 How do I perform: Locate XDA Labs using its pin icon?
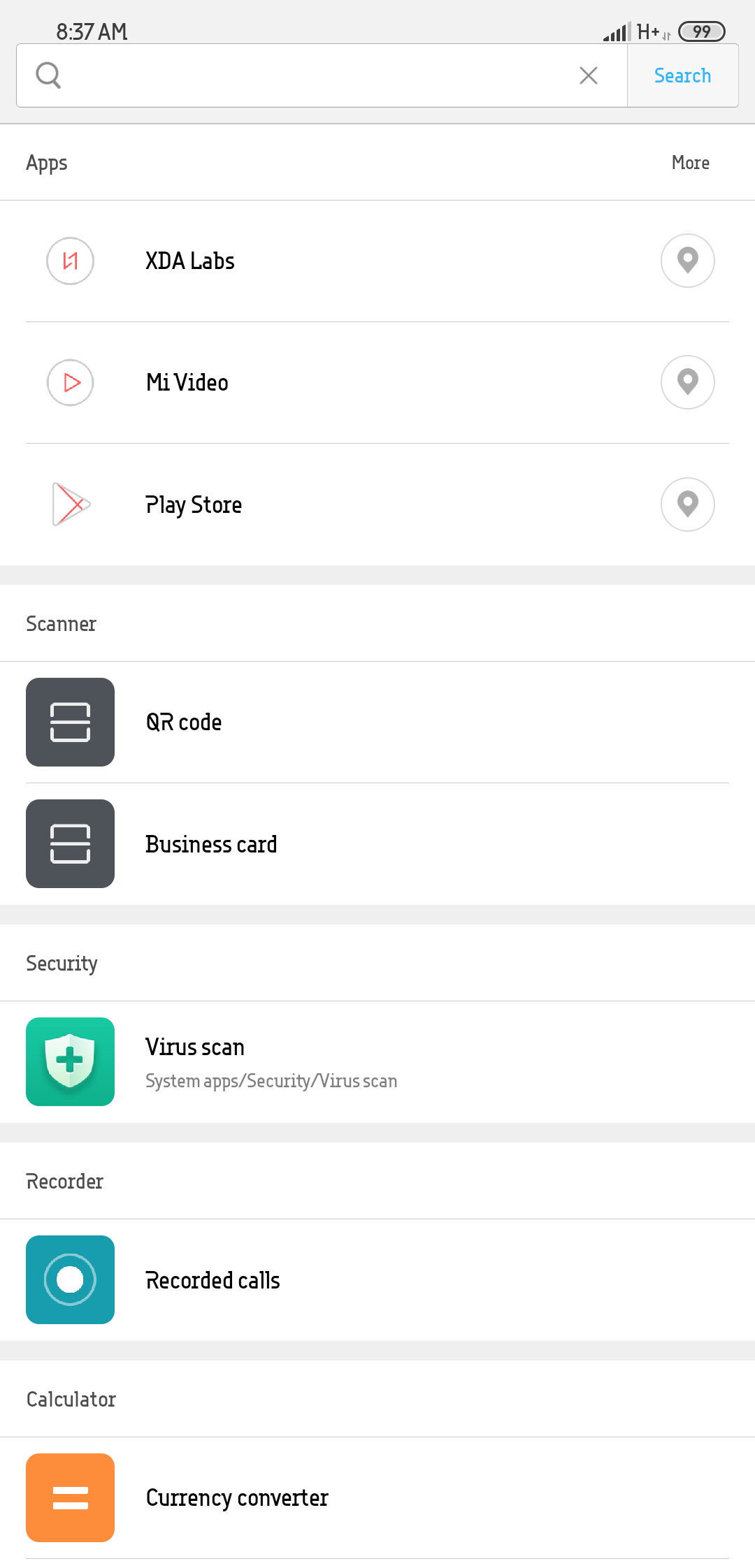[x=688, y=261]
